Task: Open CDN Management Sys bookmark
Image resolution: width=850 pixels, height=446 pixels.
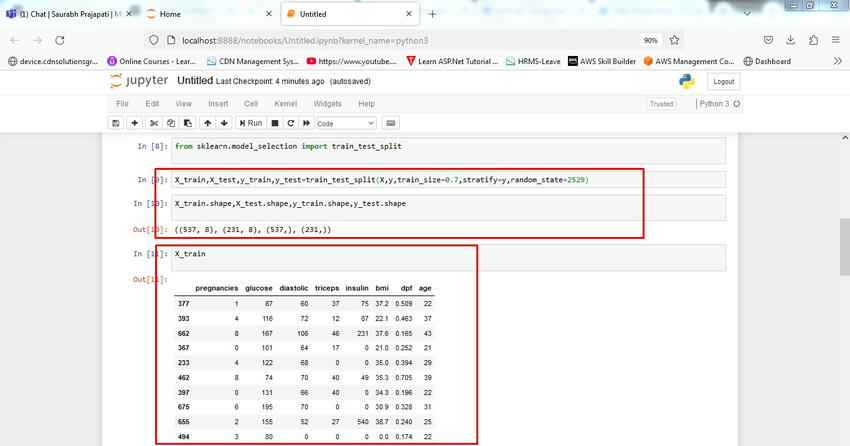Action: 253,61
